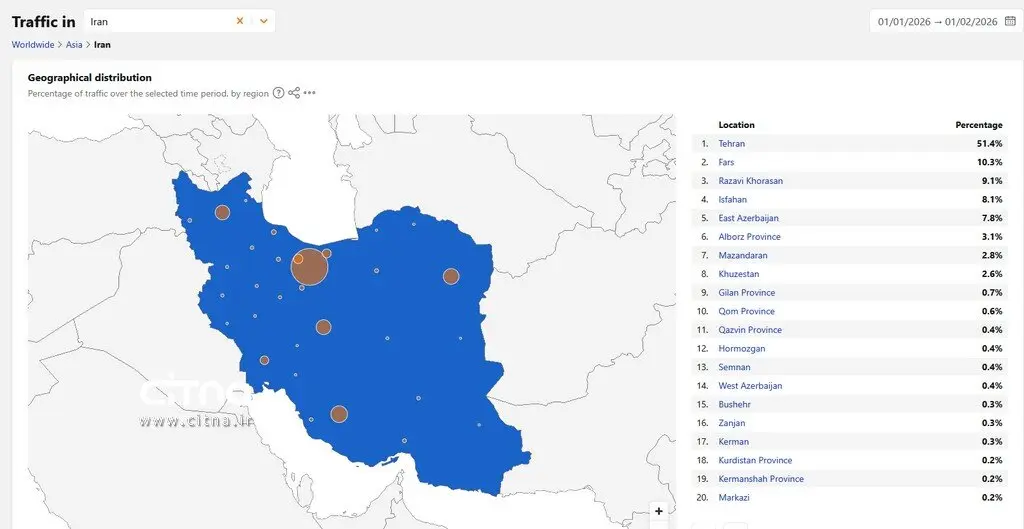Click the 3.1% value for Alborz Province
The width and height of the screenshot is (1024, 529).
[x=991, y=236]
